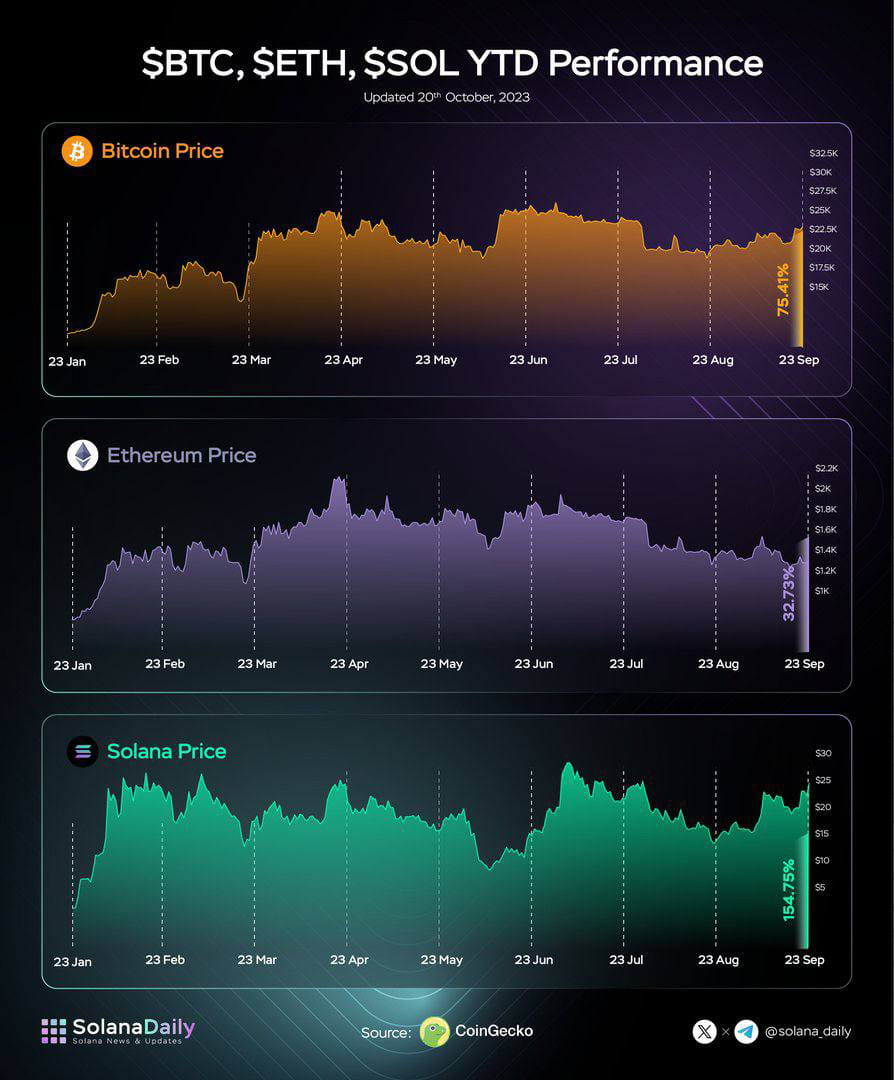The image size is (894, 1080).
Task: Click the $1.6K Ethereum price tick
Action: pos(826,530)
